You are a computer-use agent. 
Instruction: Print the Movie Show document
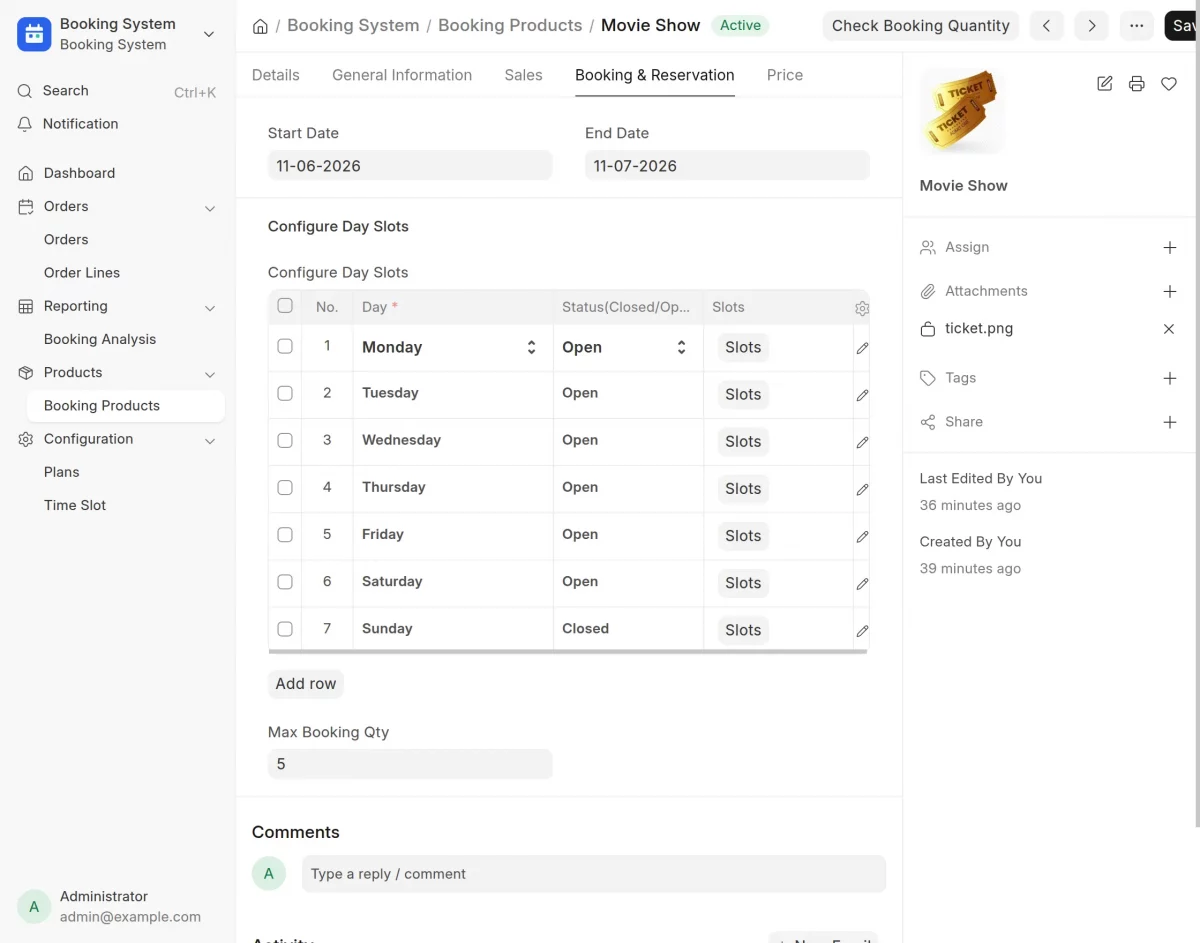1136,84
